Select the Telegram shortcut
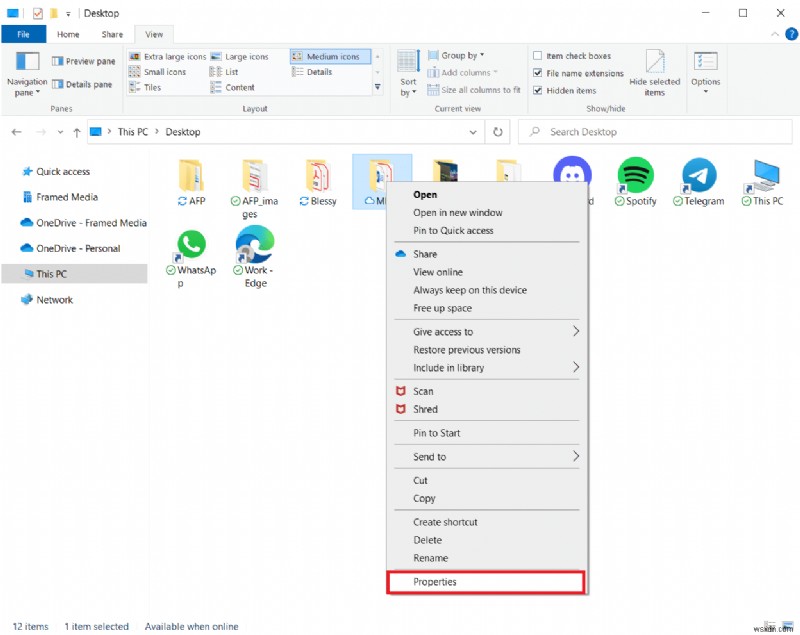 [x=699, y=182]
